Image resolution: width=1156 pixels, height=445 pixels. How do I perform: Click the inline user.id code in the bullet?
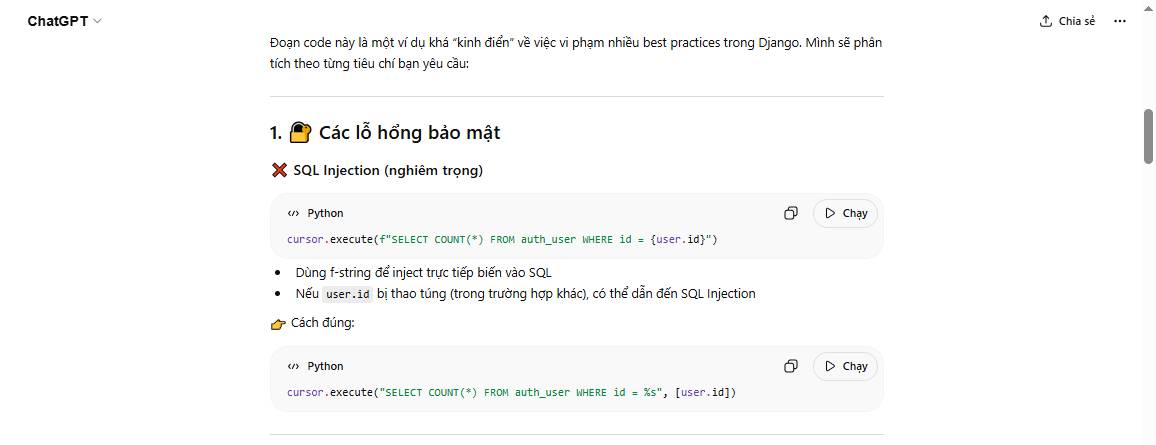click(348, 294)
